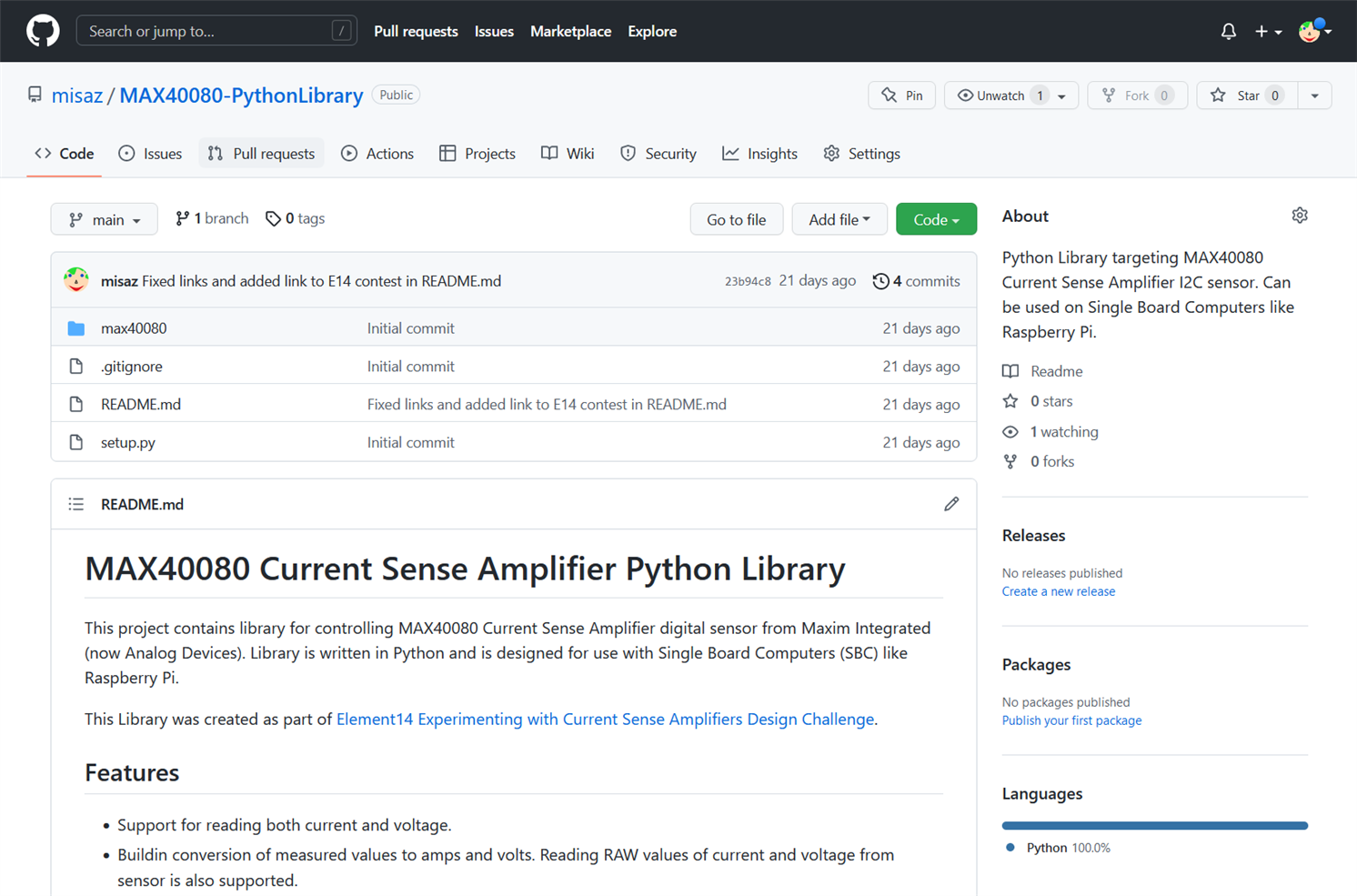Toggle Unwatch for this repository
The height and width of the screenshot is (896, 1357).
click(999, 96)
